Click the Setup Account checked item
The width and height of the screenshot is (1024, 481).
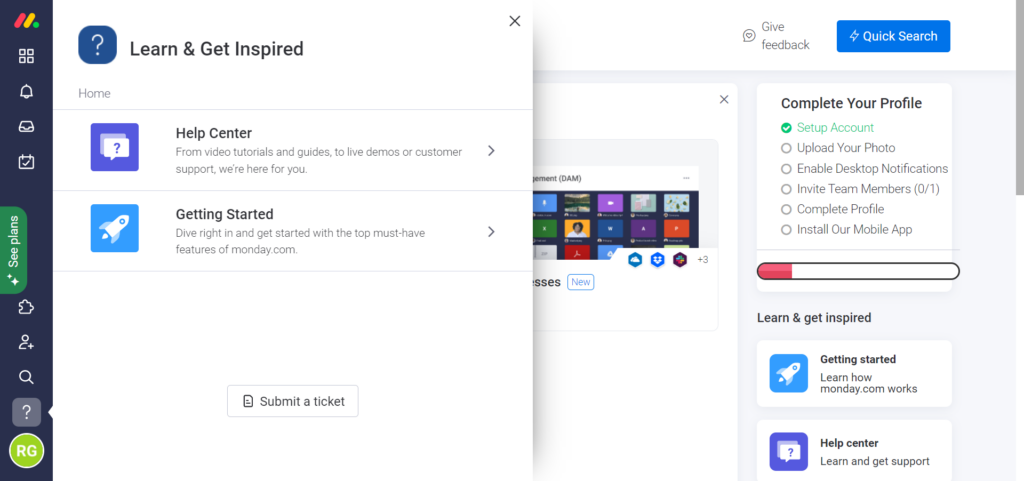point(827,128)
